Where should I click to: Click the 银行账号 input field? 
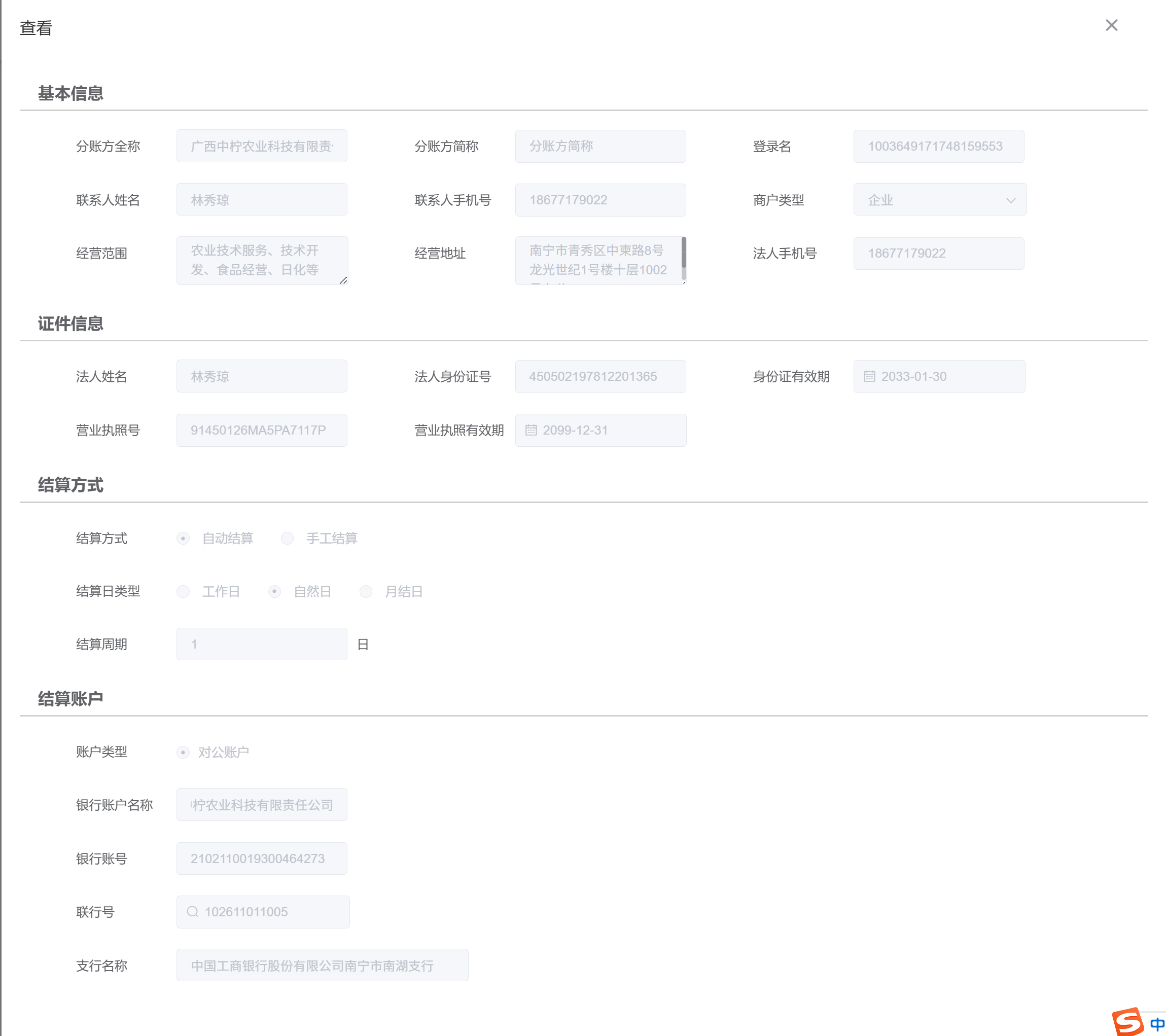click(x=261, y=858)
